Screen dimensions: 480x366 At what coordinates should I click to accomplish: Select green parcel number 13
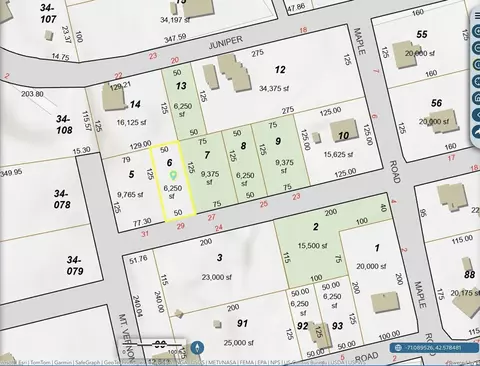(183, 102)
